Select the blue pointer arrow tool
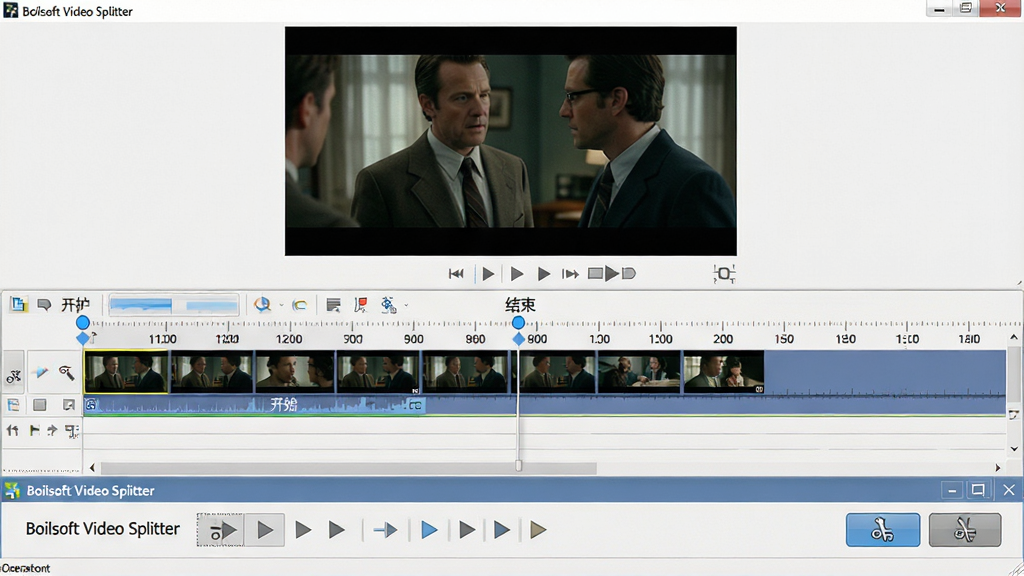This screenshot has height=576, width=1024. pos(42,372)
